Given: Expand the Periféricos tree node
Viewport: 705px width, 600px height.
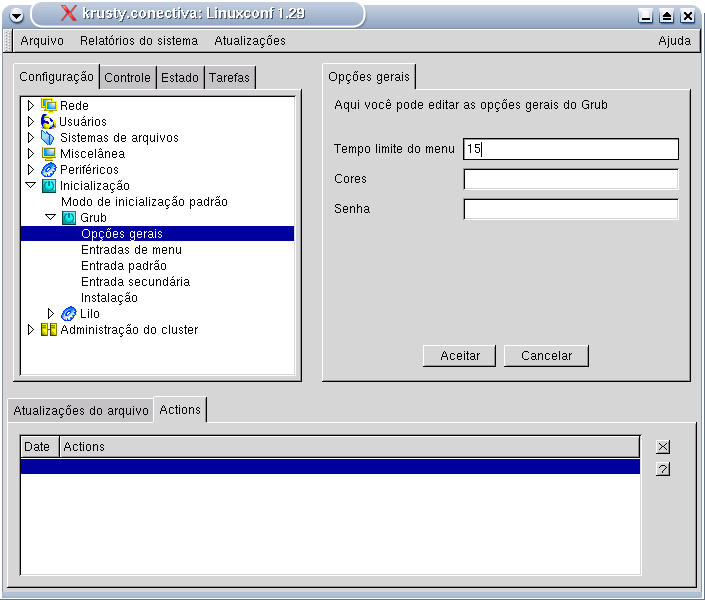Looking at the screenshot, I should click(x=31, y=170).
